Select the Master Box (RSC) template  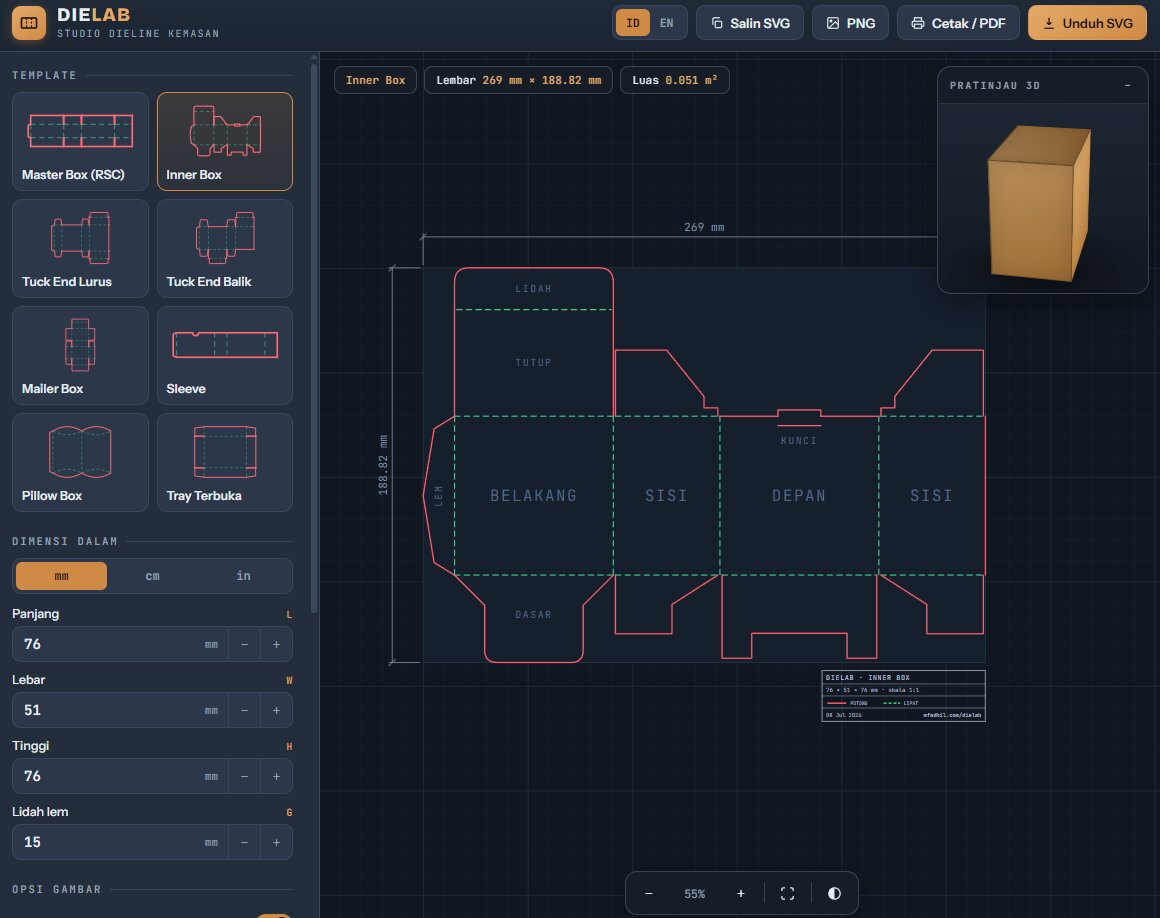point(80,141)
